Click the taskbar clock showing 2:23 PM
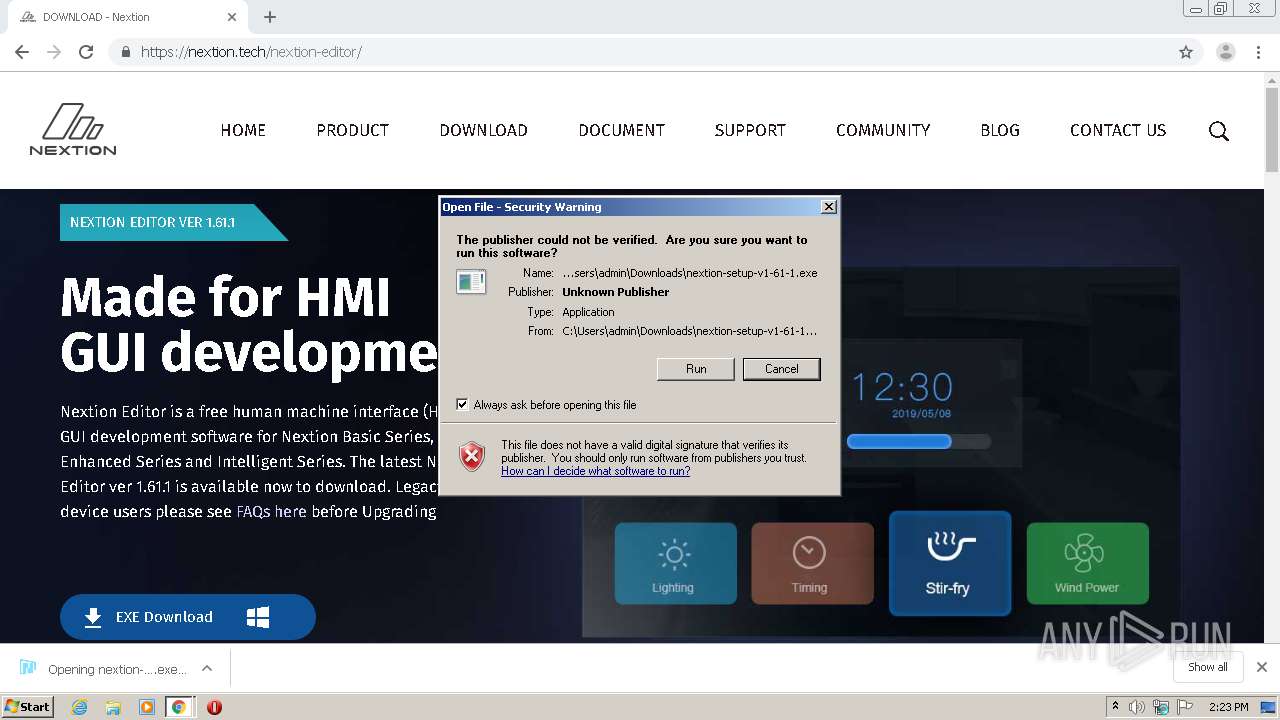1280x720 pixels. point(1229,707)
